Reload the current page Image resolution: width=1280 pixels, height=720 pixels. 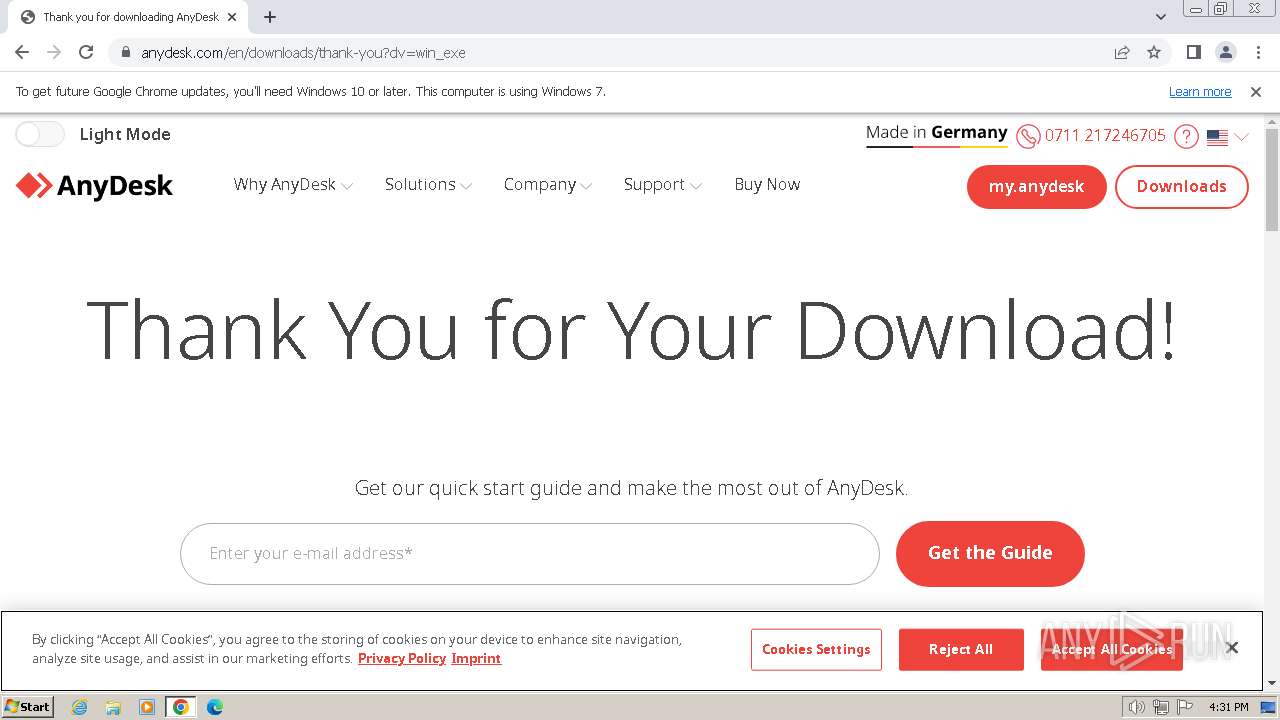coord(86,53)
